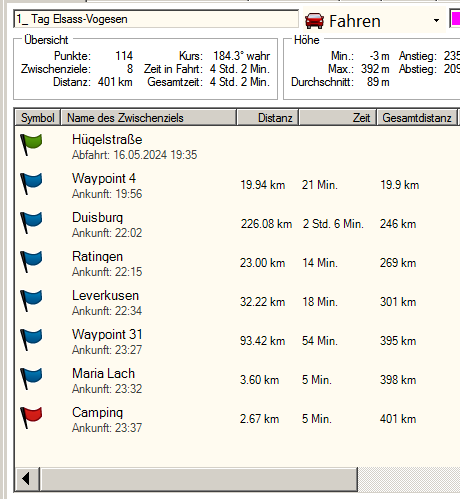The height and width of the screenshot is (499, 460).
Task: Click the left arrow of horizontal scrollbar
Action: (x=27, y=479)
